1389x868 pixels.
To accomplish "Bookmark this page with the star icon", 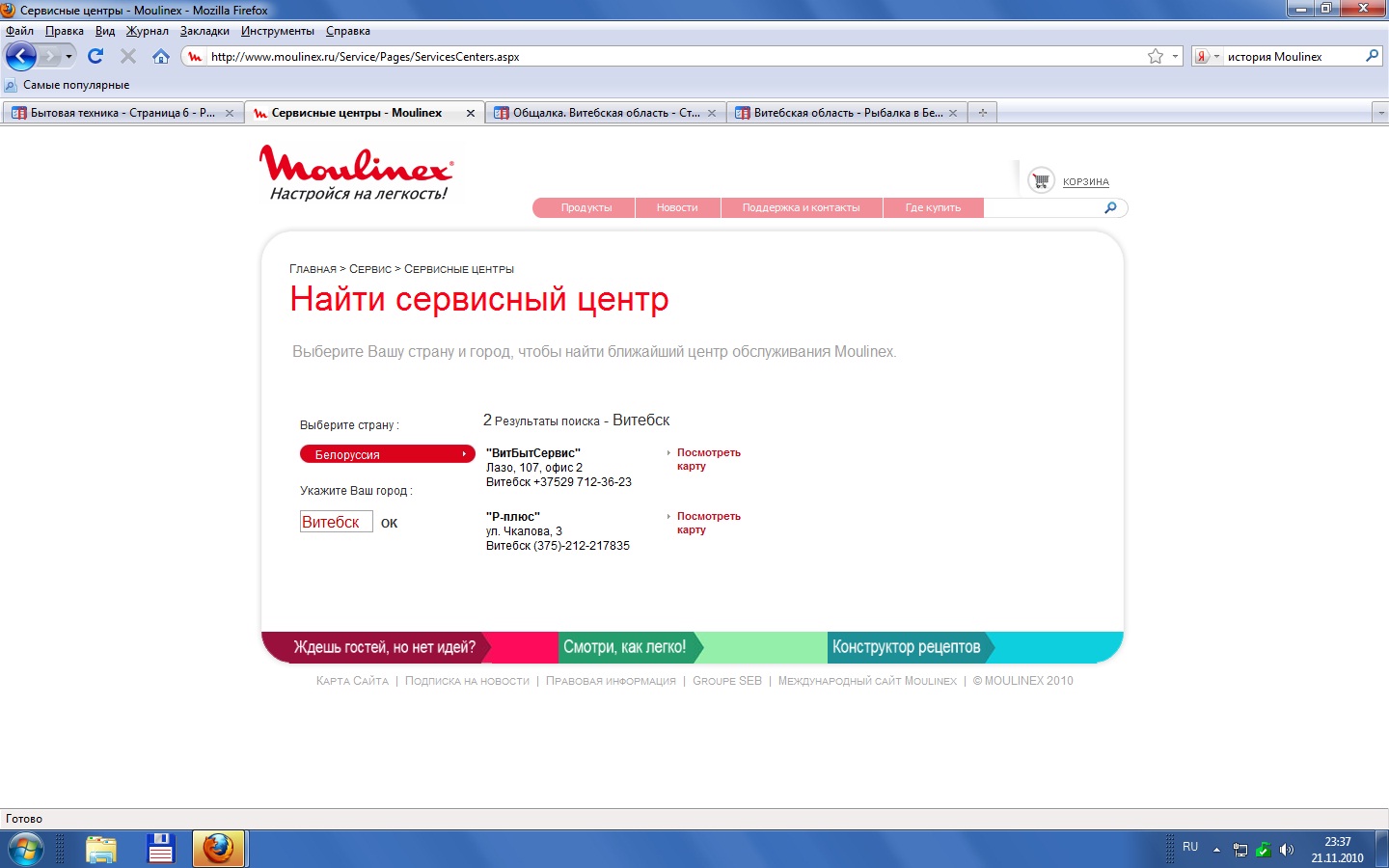I will (x=1155, y=56).
